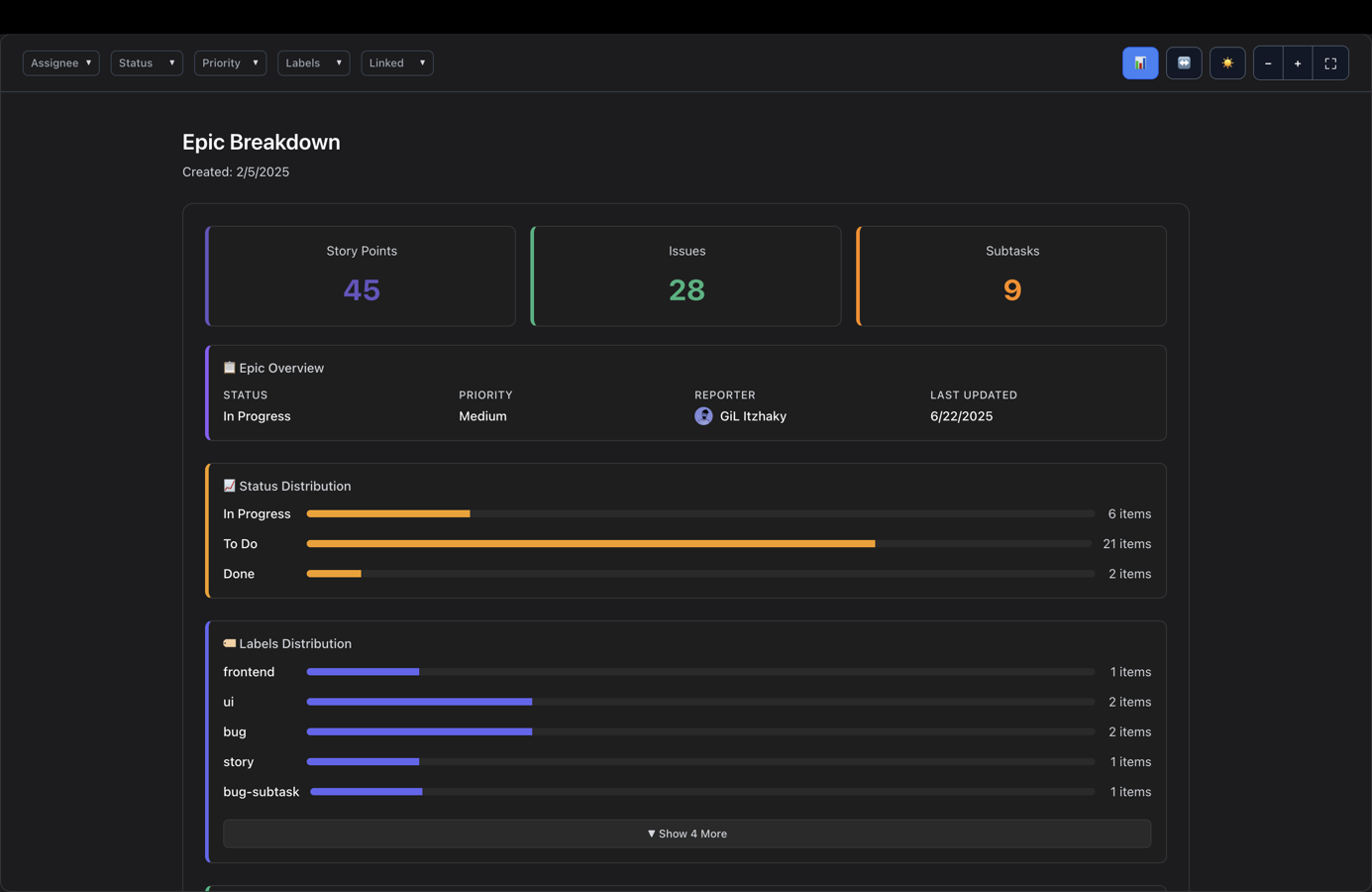
Task: Click the To Do status label
Action: click(240, 544)
